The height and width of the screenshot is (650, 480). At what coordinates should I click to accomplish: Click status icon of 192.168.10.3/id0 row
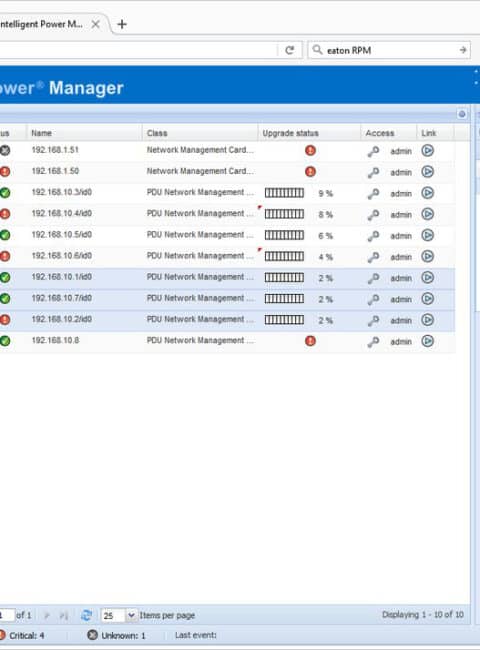[x=5, y=193]
